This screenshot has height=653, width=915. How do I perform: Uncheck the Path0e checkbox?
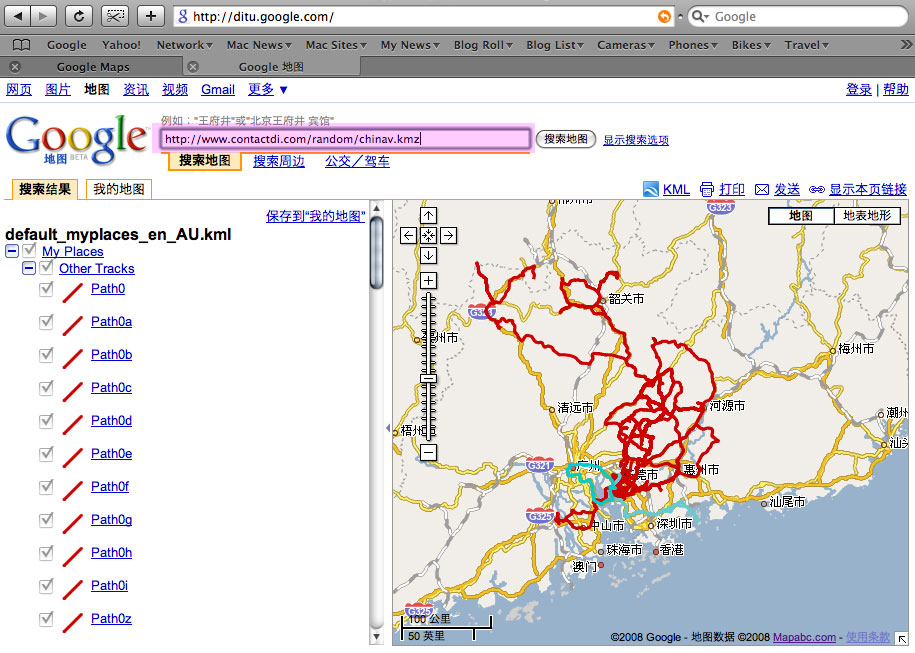click(x=46, y=453)
